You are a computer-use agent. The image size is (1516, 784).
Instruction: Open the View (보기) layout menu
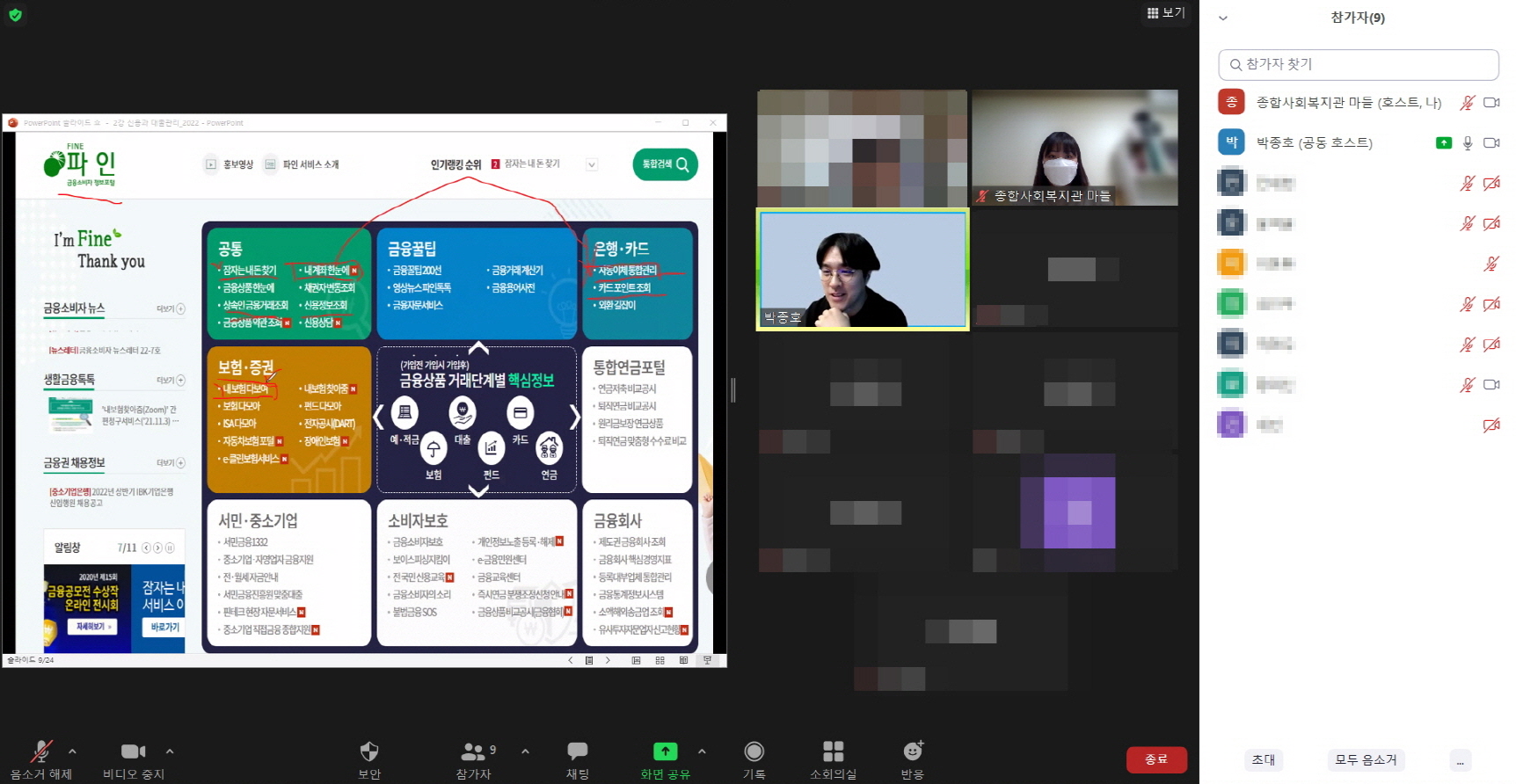[1166, 12]
